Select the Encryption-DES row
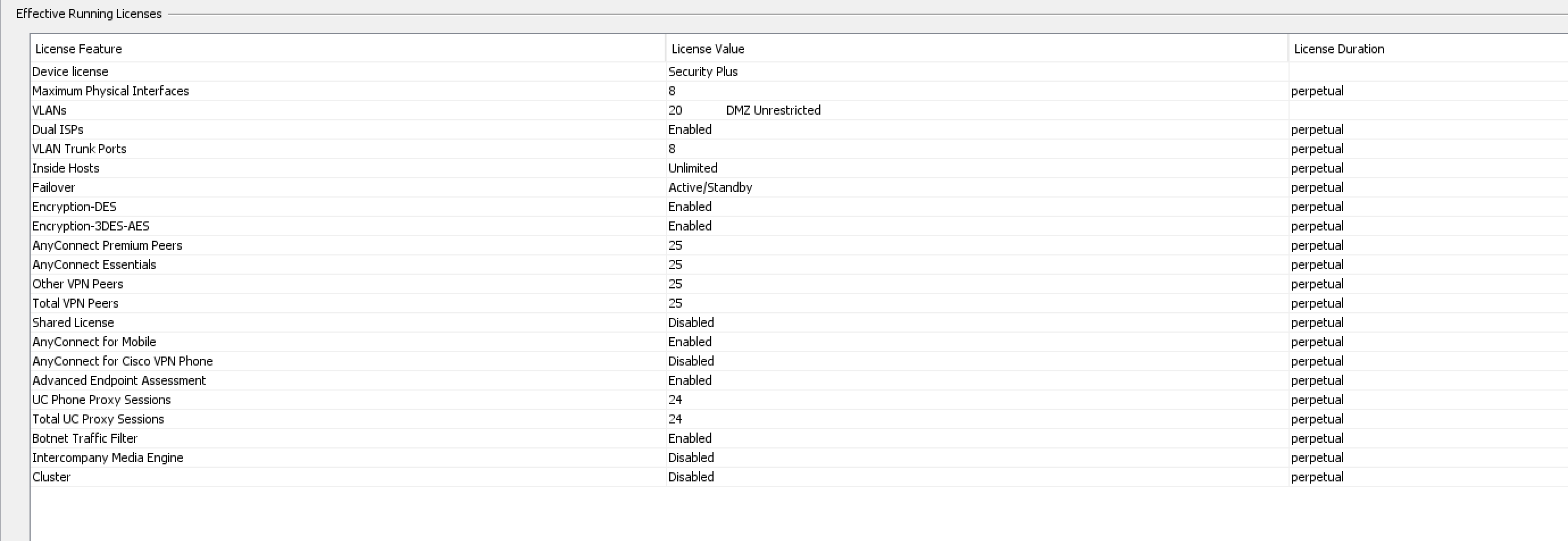Viewport: 1568px width, 541px height. (799, 207)
